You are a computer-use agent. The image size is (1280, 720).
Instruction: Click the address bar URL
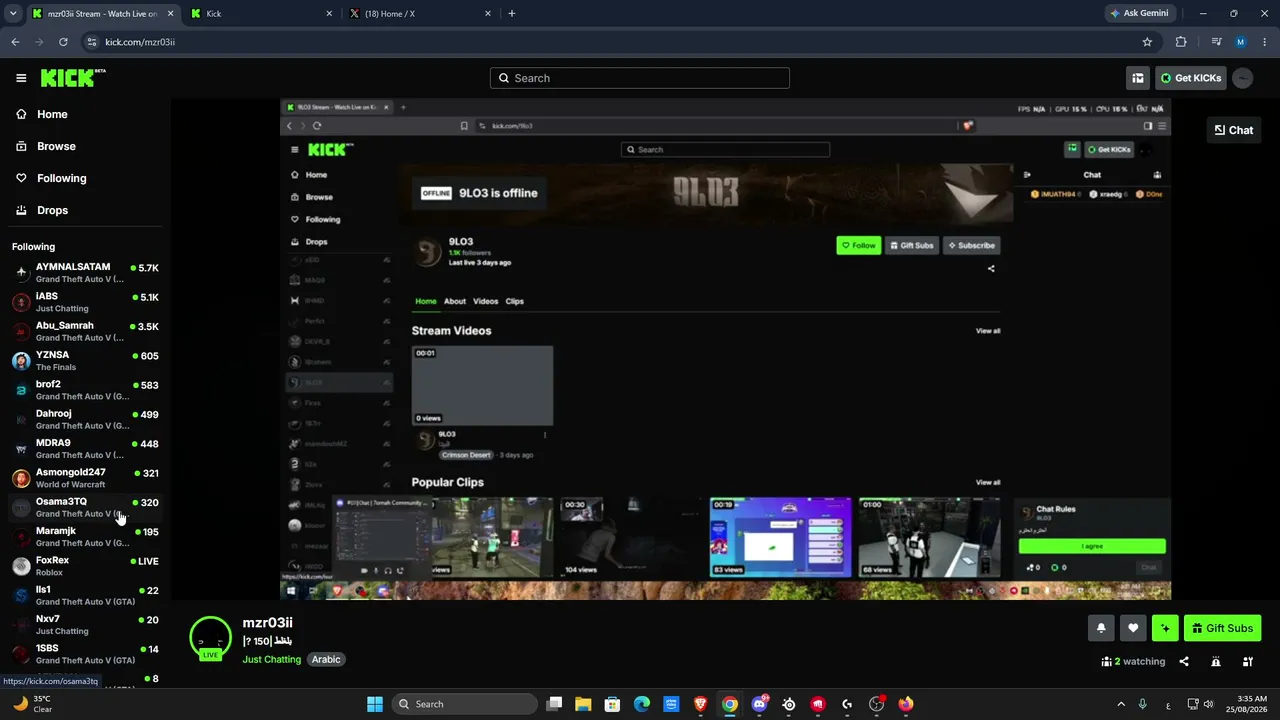[140, 42]
